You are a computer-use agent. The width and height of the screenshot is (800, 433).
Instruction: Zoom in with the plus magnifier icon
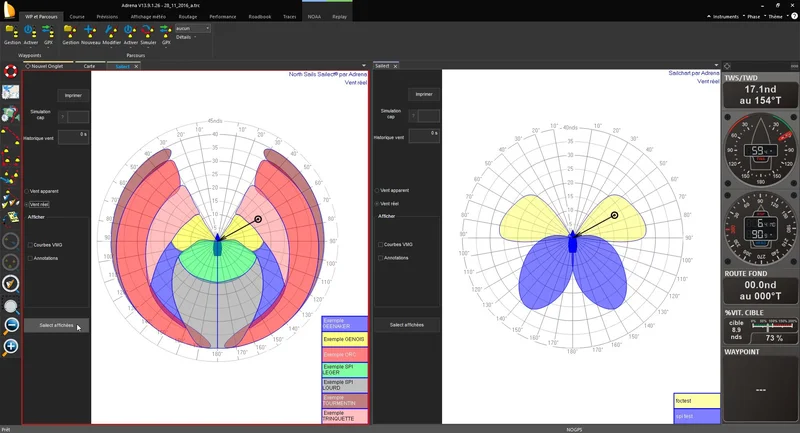point(11,347)
